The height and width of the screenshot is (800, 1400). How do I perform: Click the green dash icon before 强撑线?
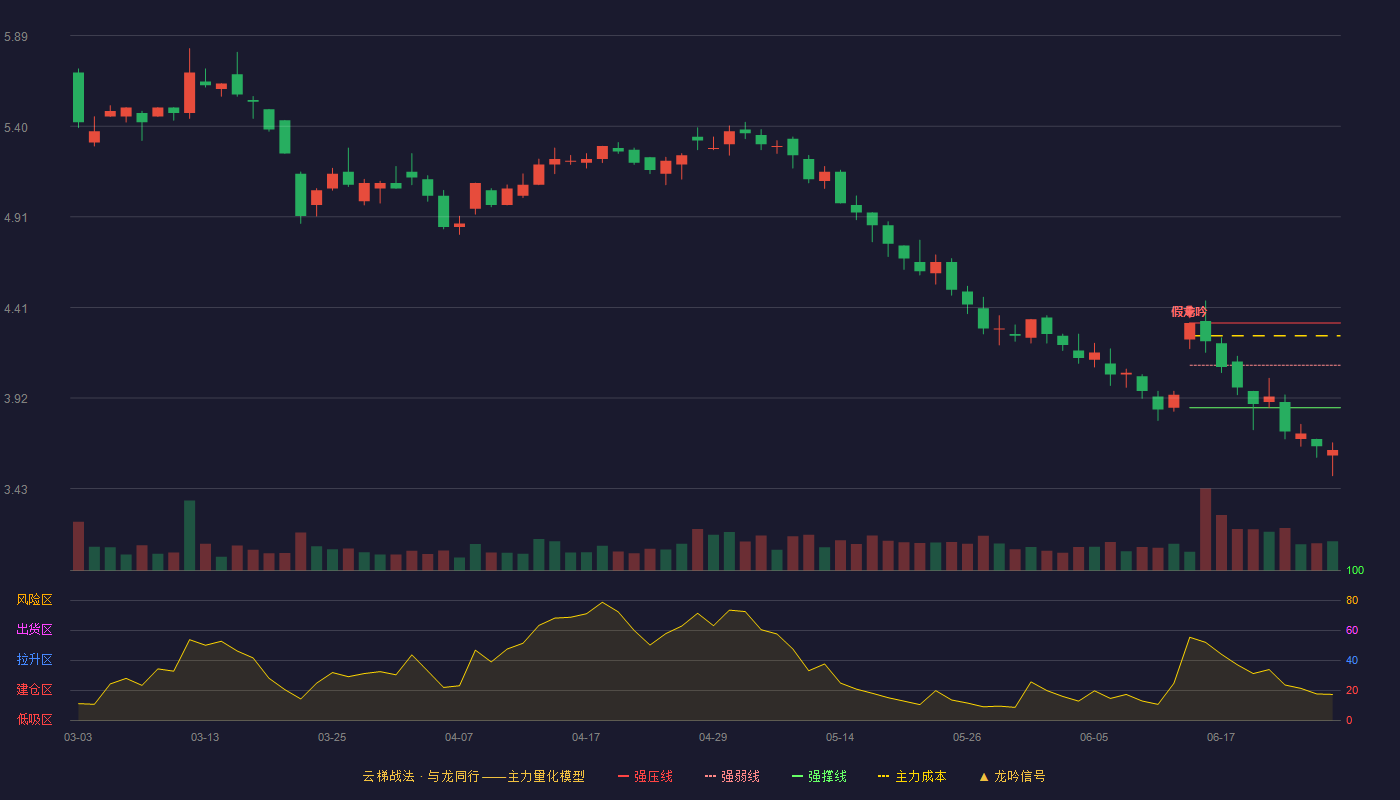[797, 776]
